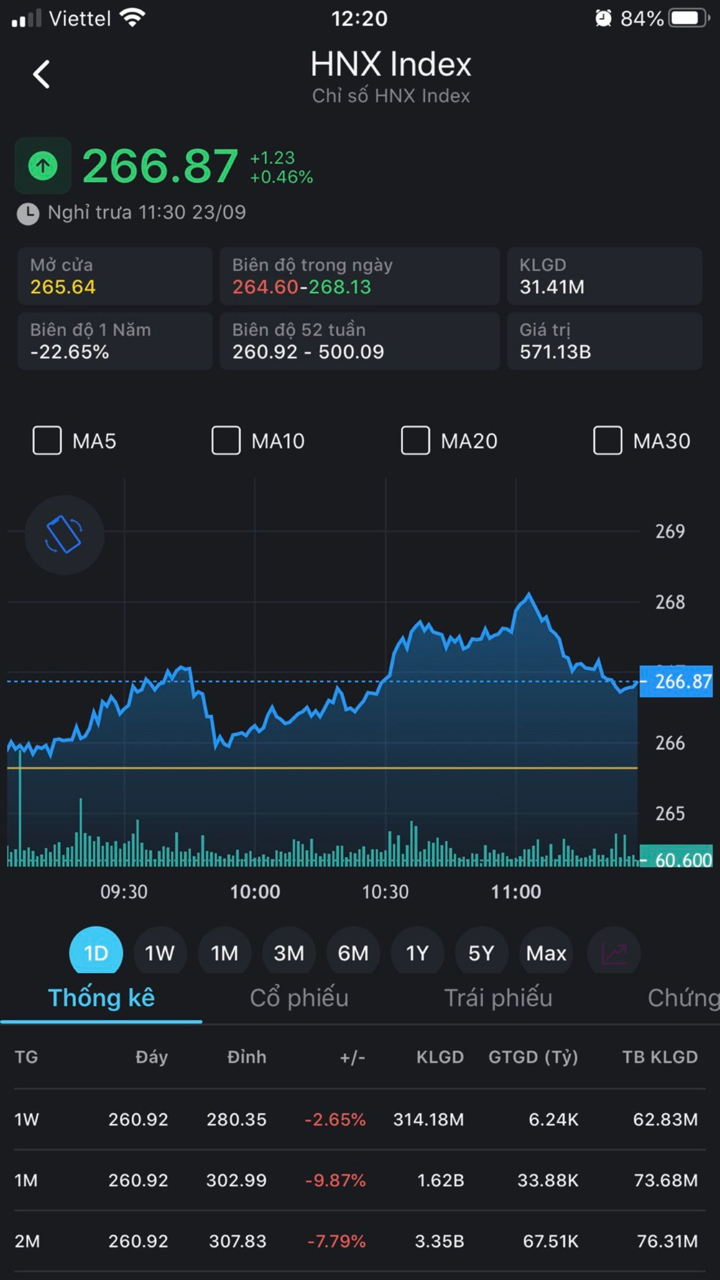This screenshot has height=1280, width=720.
Task: Tap the battery icon in status bar
Action: 689,18
